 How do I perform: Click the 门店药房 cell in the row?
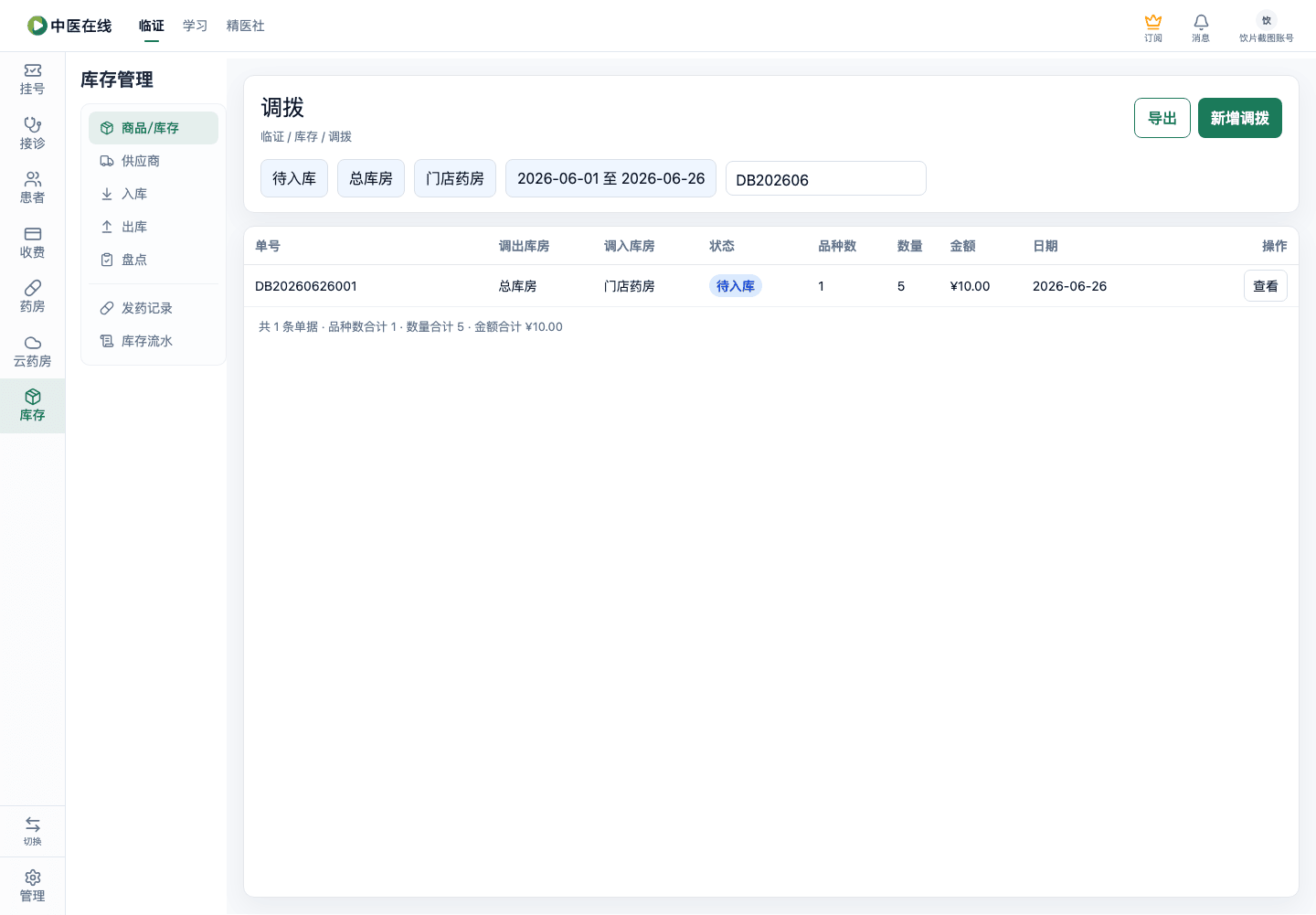[630, 286]
